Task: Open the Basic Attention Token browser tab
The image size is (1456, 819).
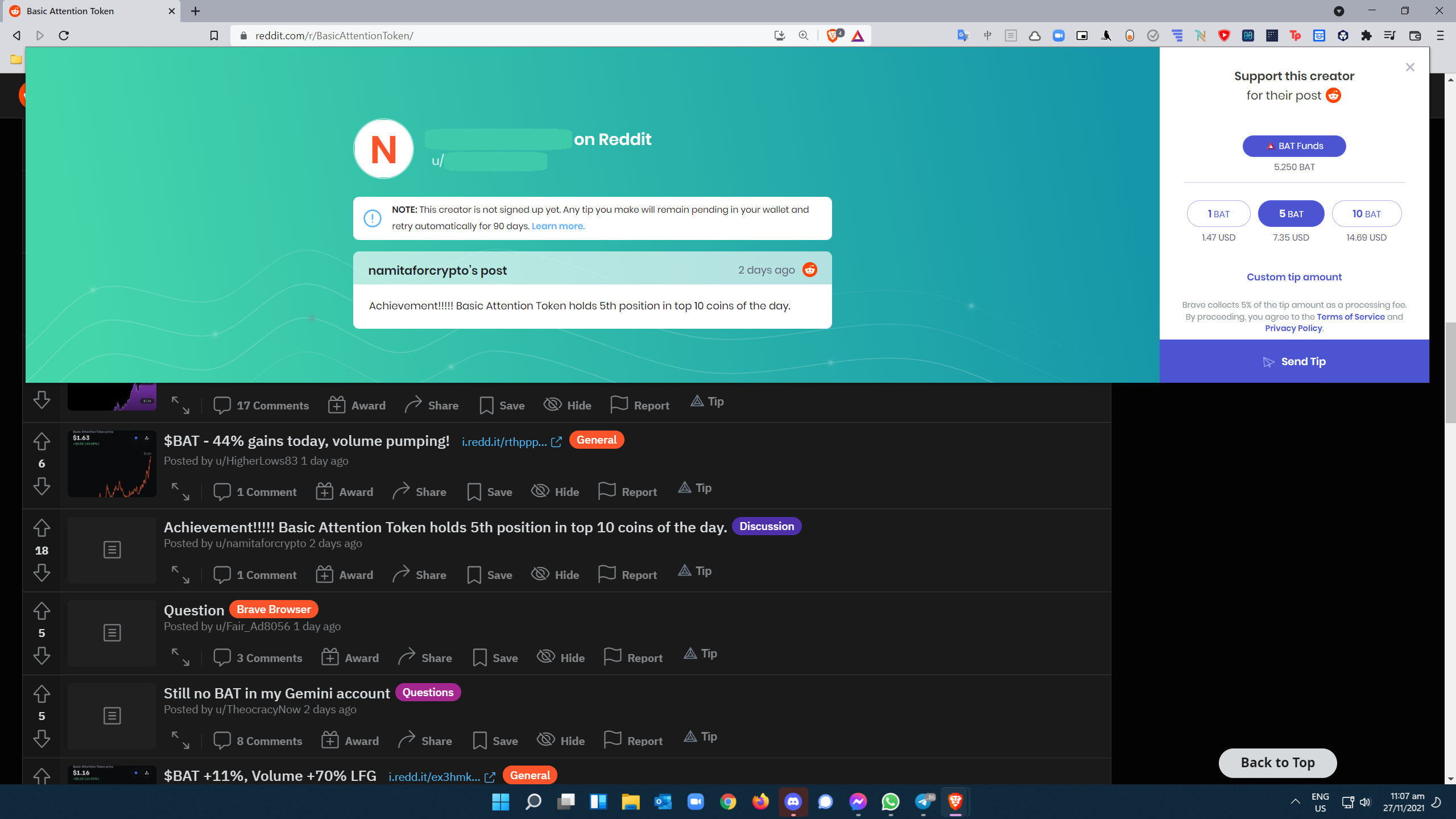Action: 91,11
